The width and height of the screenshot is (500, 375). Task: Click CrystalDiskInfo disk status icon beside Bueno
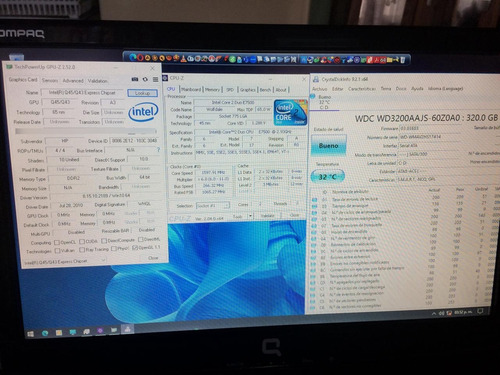(x=313, y=96)
